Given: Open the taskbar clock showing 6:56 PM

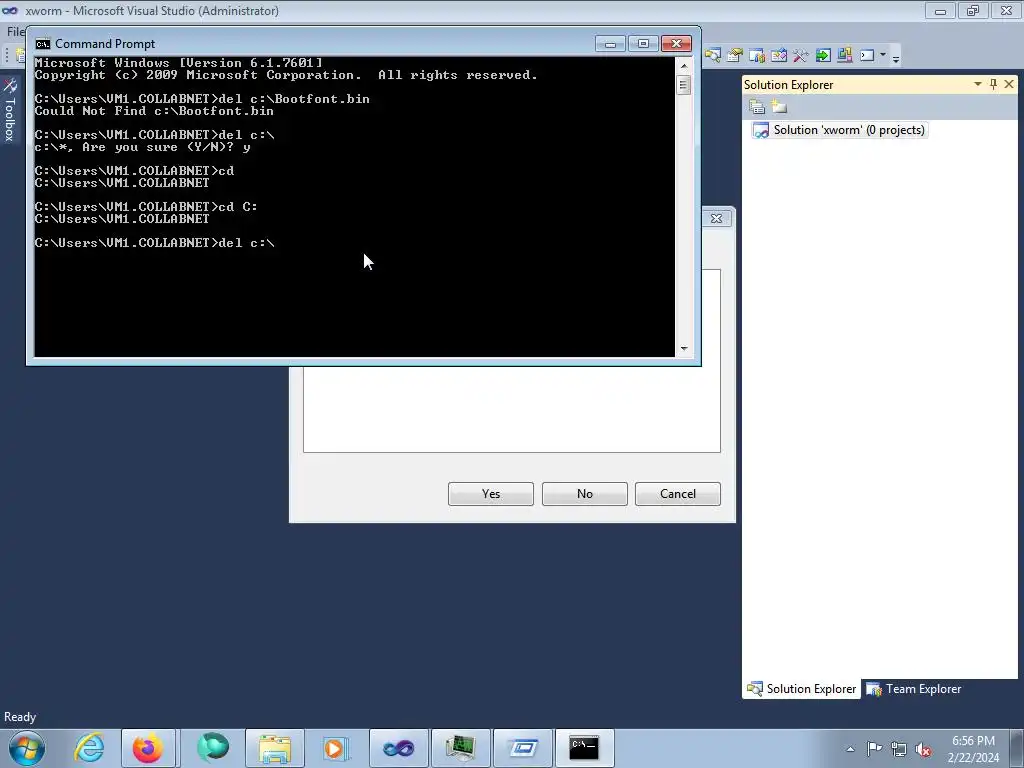Looking at the screenshot, I should point(973,749).
